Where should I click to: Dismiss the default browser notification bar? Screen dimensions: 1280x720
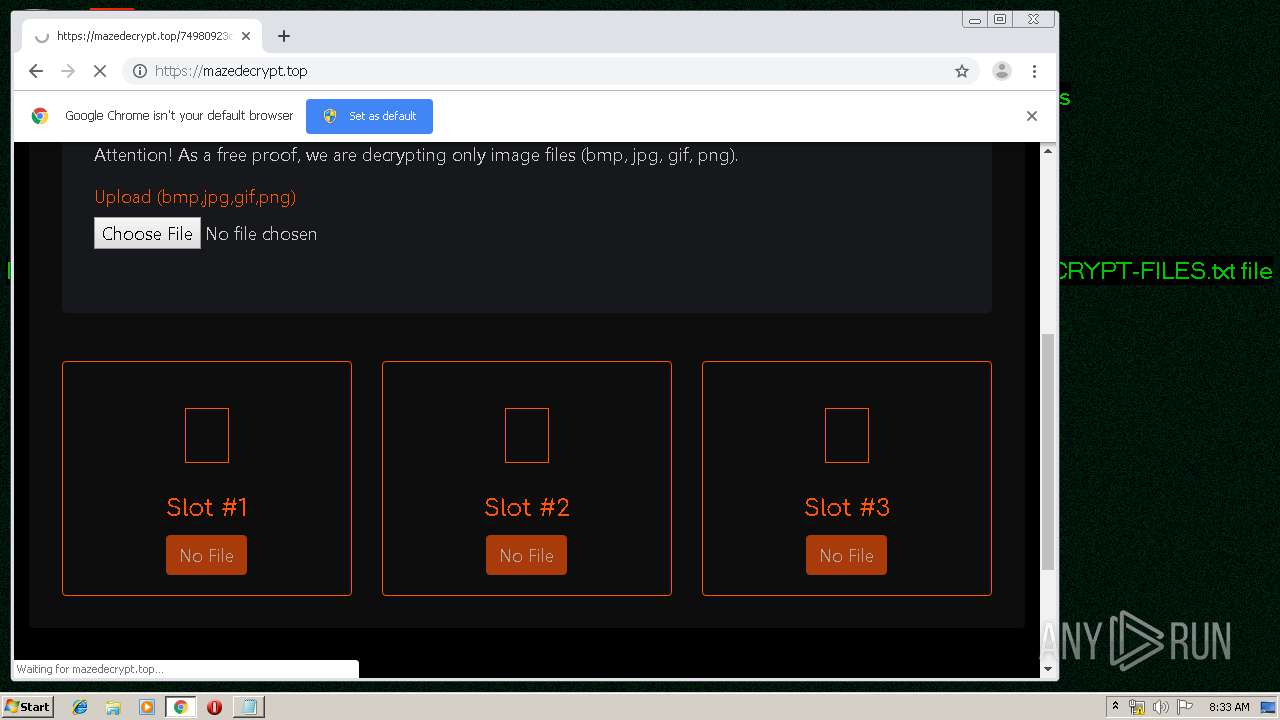(x=1032, y=116)
